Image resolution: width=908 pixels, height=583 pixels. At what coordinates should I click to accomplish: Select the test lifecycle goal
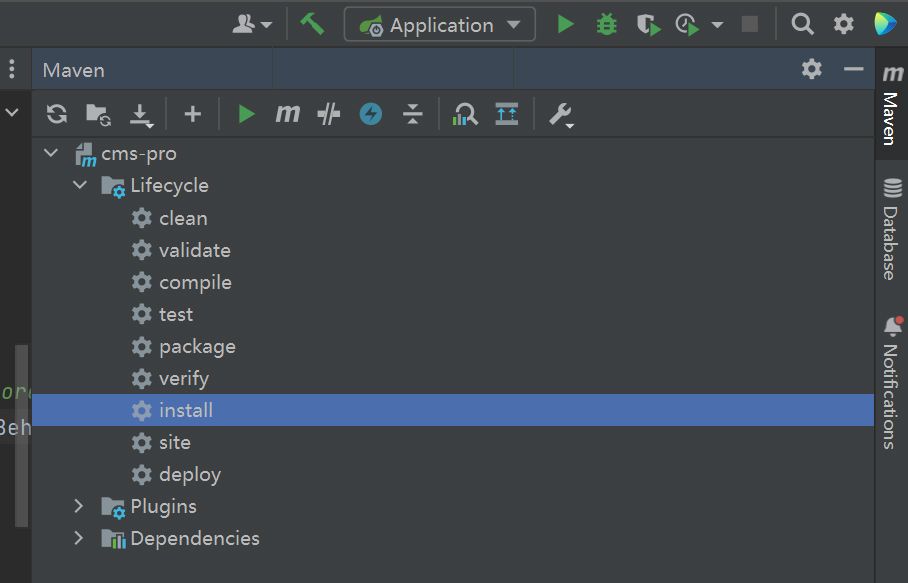176,314
